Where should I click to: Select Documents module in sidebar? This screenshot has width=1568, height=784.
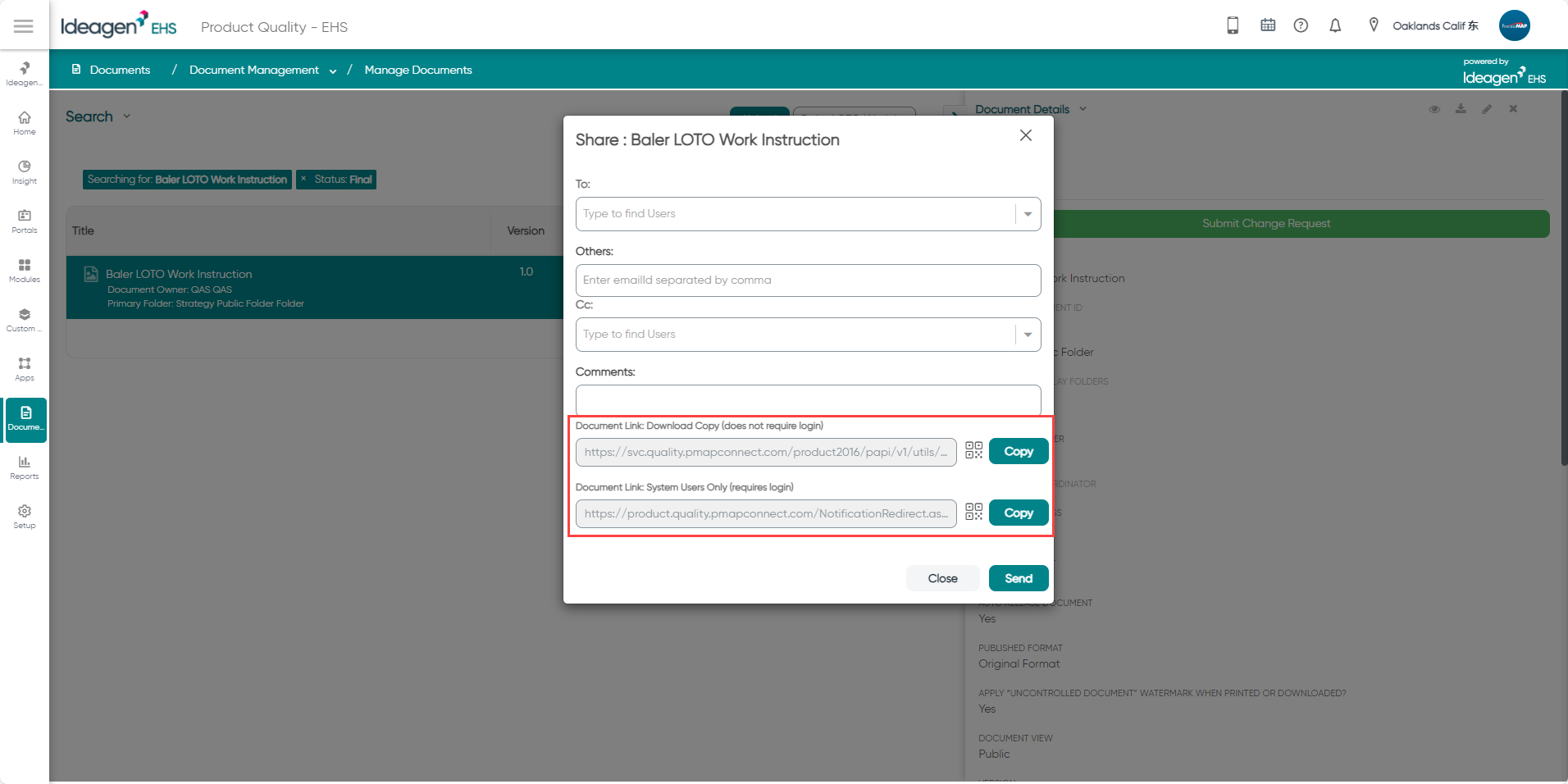[25, 420]
